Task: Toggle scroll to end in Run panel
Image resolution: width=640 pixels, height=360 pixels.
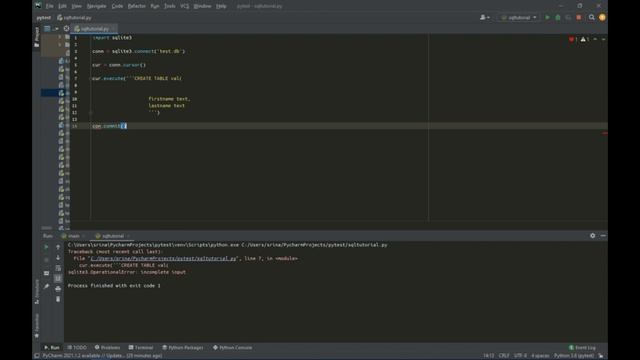Action: pyautogui.click(x=58, y=278)
